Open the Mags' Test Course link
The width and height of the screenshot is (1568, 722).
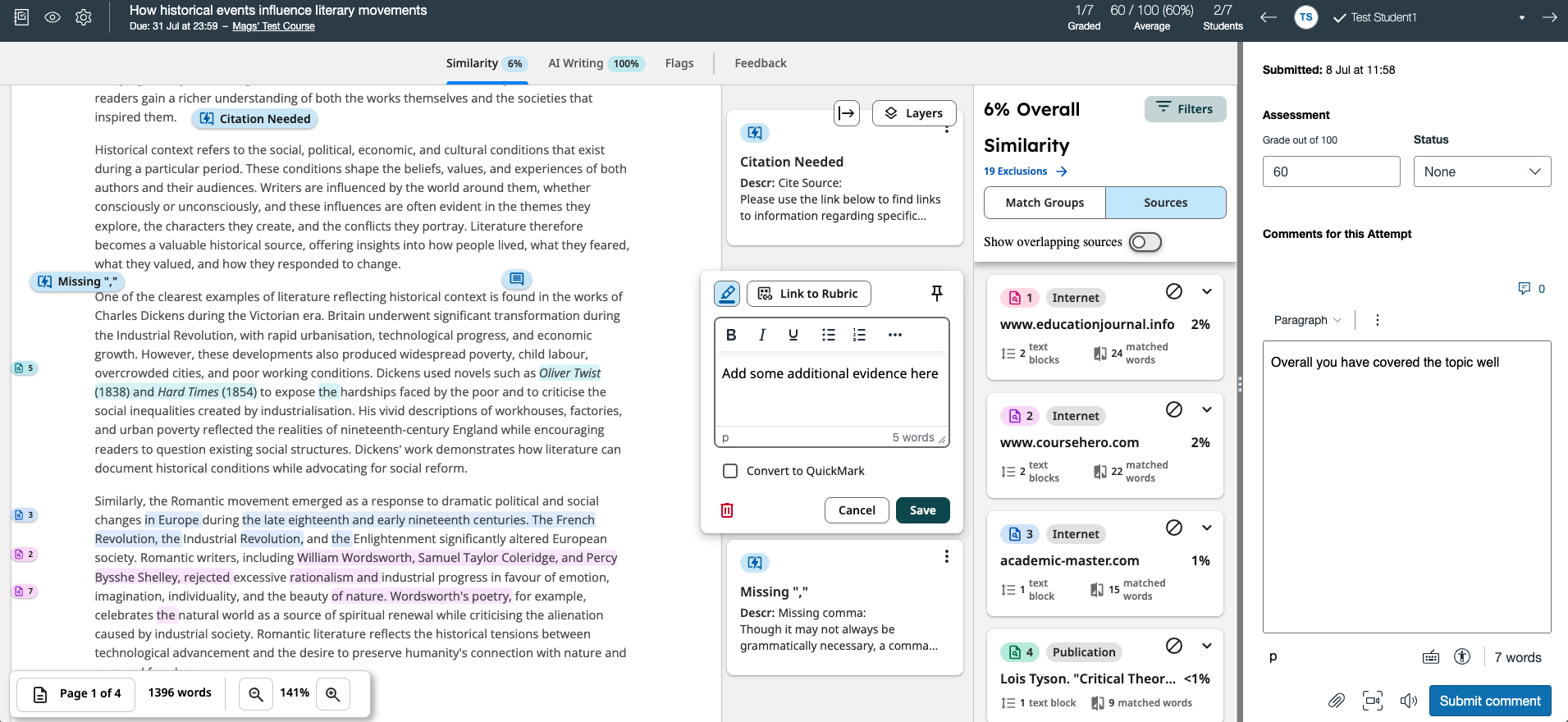[273, 26]
